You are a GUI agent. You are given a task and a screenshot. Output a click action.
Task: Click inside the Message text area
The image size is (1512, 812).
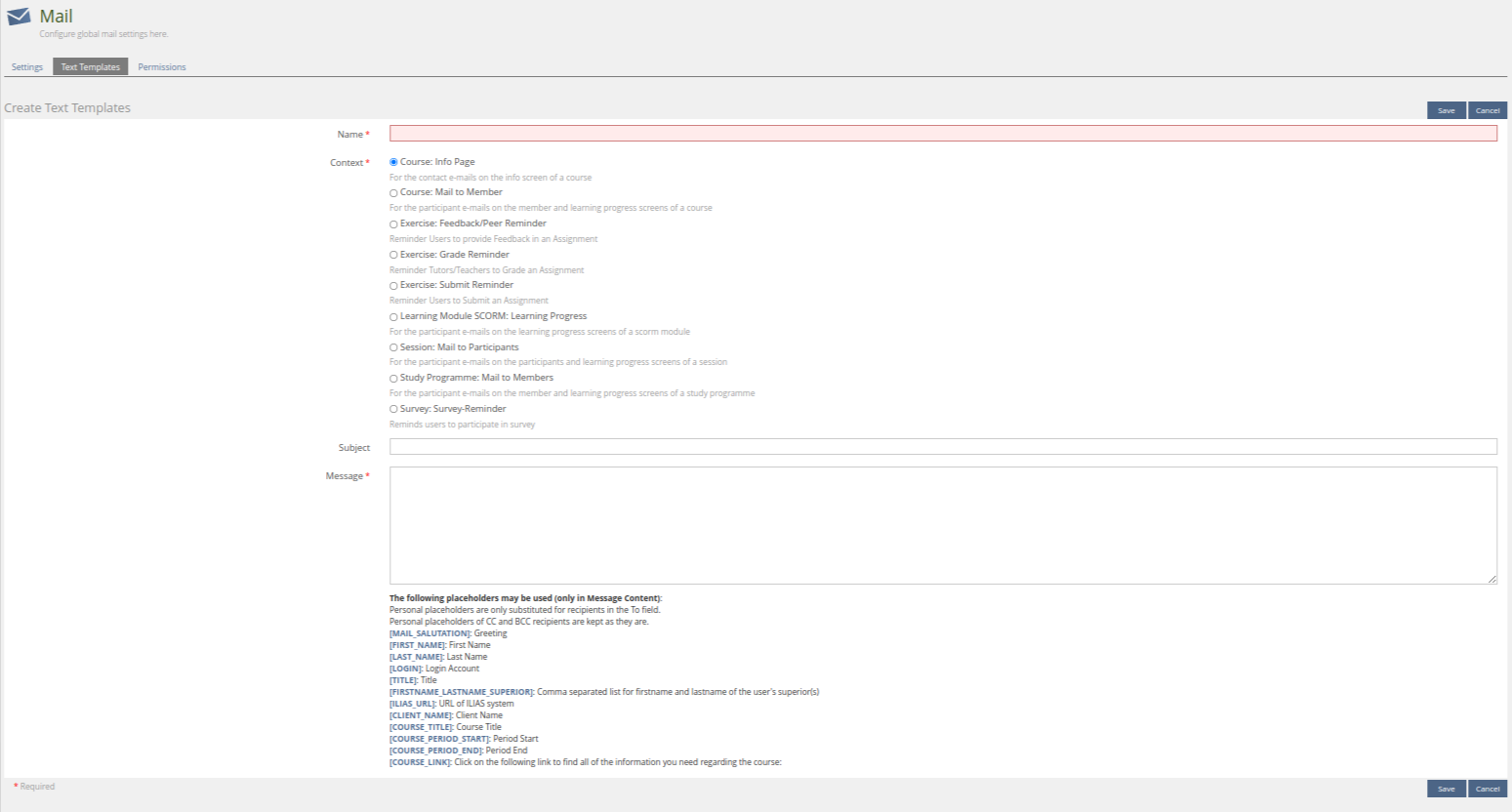coord(942,525)
